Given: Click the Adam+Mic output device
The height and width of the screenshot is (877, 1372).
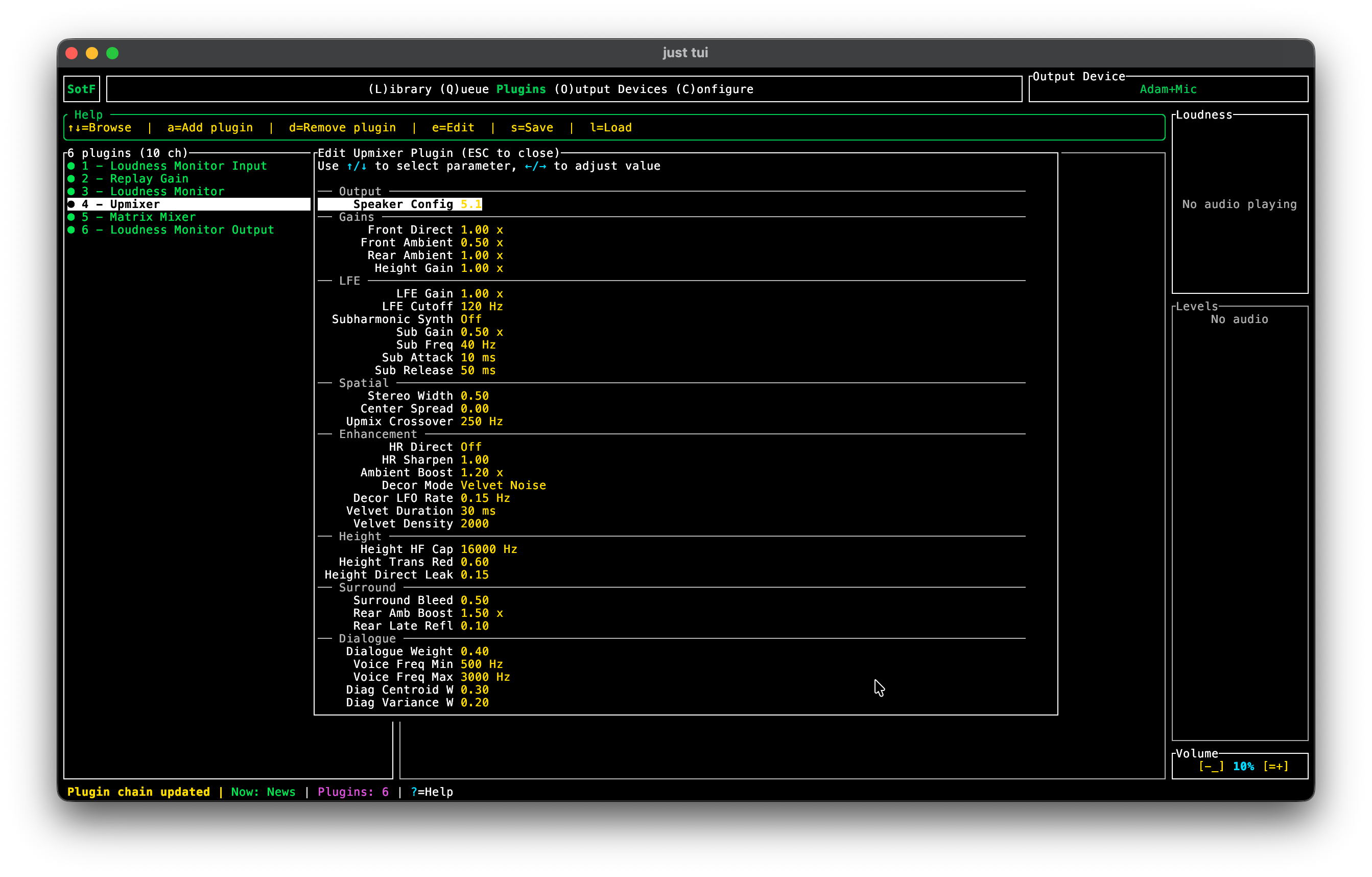Looking at the screenshot, I should tap(1168, 89).
